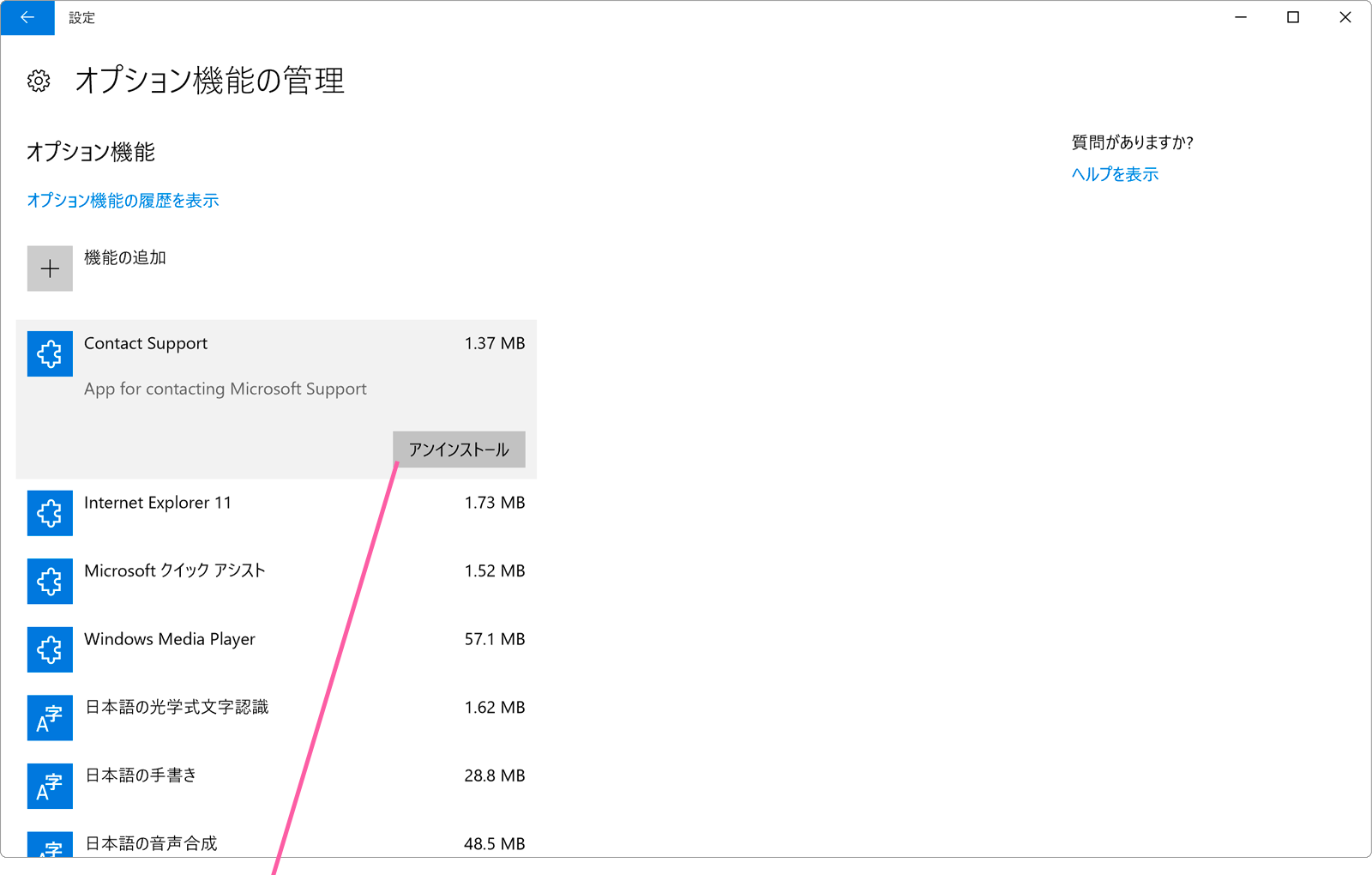Screen dimensions: 1372x875
Task: Click the 1.73 MB size value
Action: pyautogui.click(x=495, y=503)
